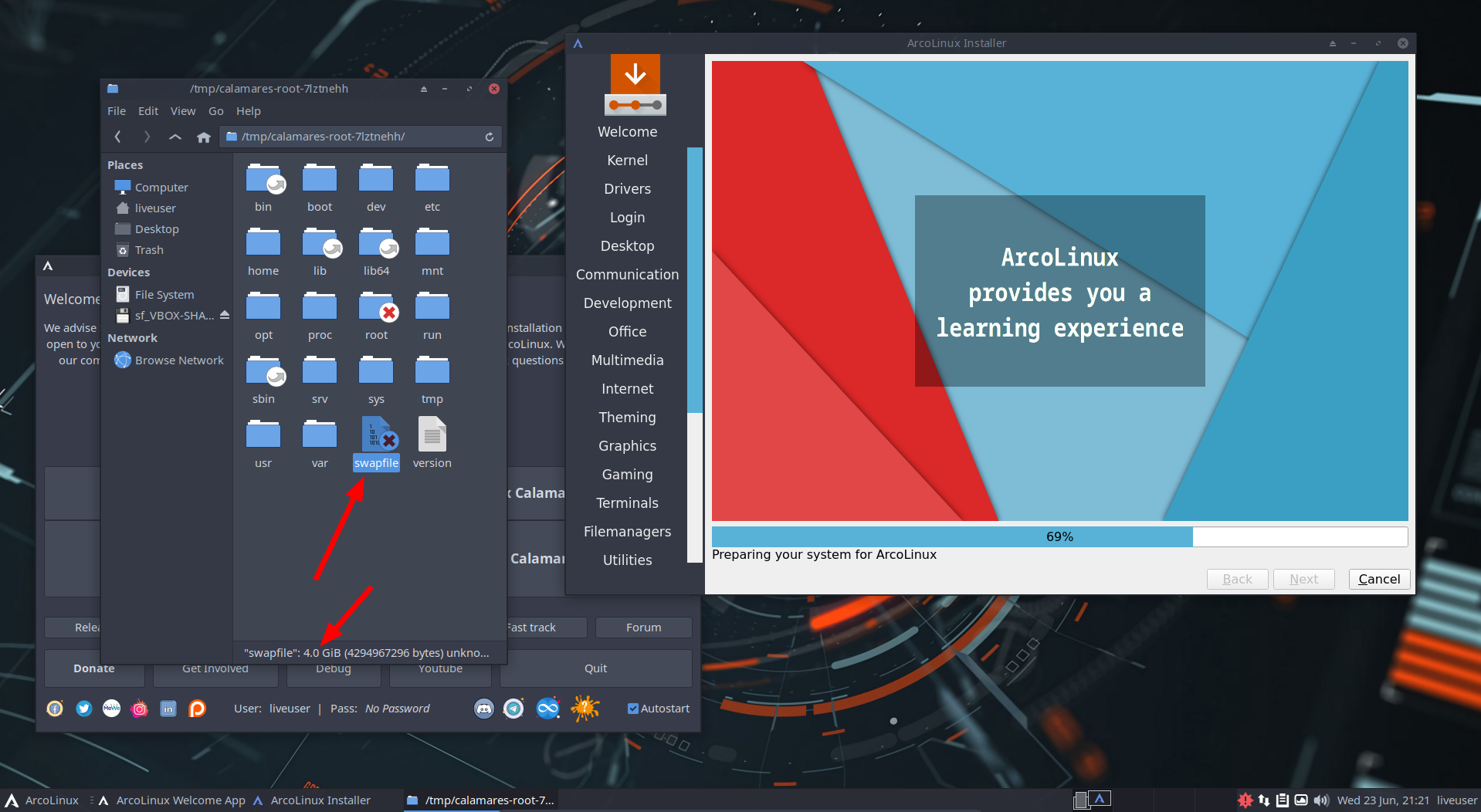Click the blue infinity loop icon
The width and height of the screenshot is (1481, 812).
tap(548, 709)
